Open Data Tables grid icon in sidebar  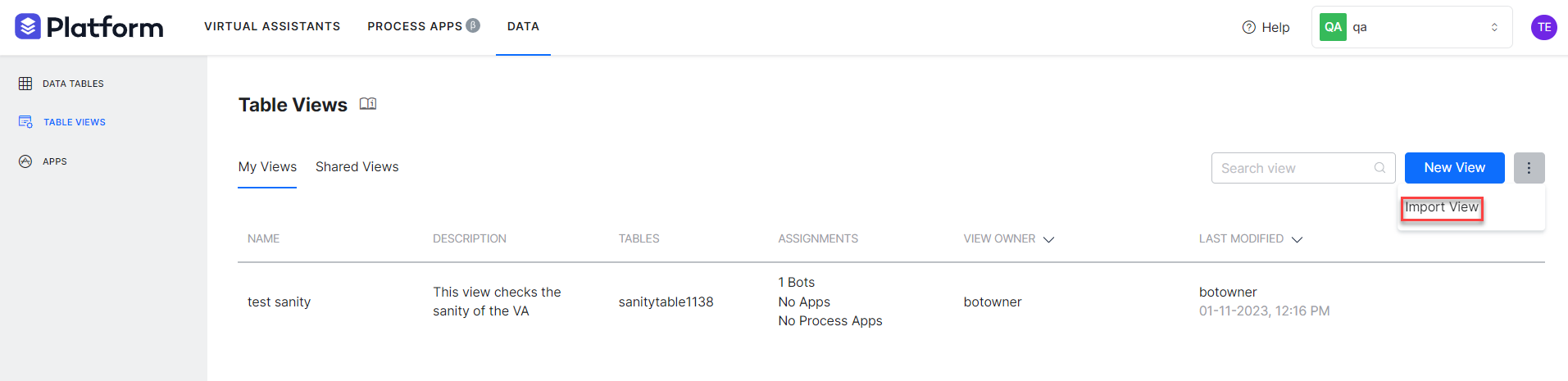(x=25, y=84)
